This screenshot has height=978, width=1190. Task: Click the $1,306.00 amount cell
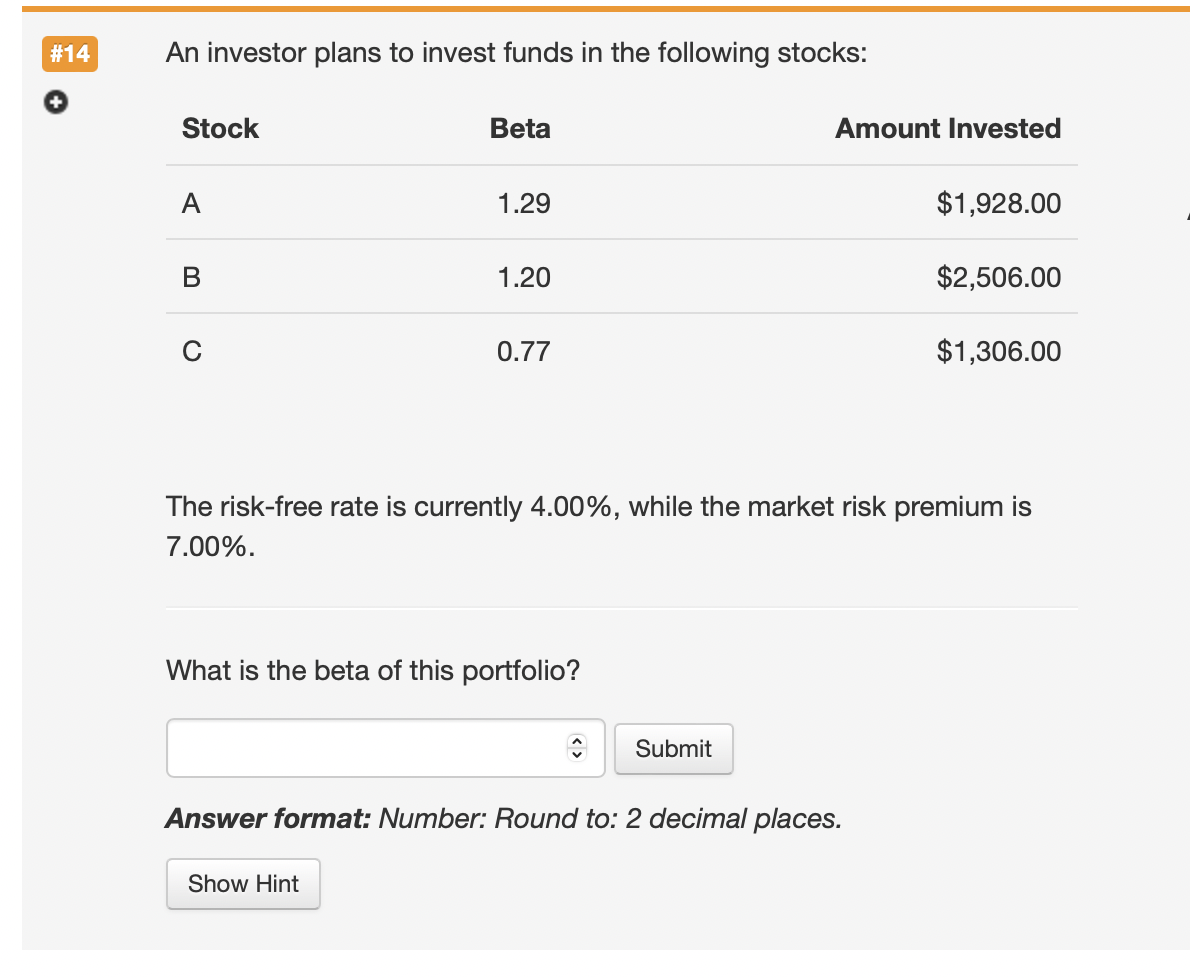(998, 352)
